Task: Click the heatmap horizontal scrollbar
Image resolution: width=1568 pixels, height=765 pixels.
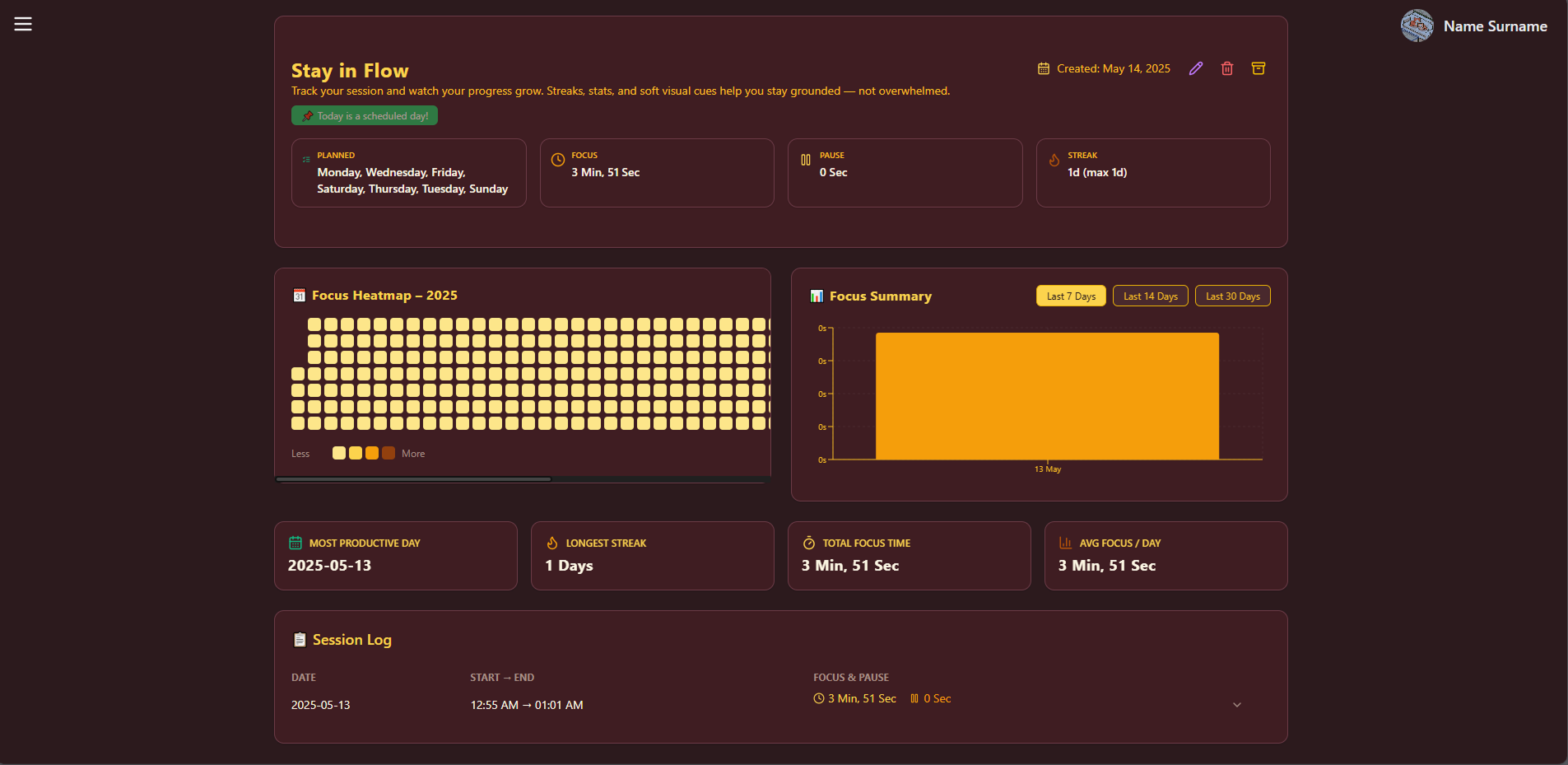Action: tap(413, 478)
